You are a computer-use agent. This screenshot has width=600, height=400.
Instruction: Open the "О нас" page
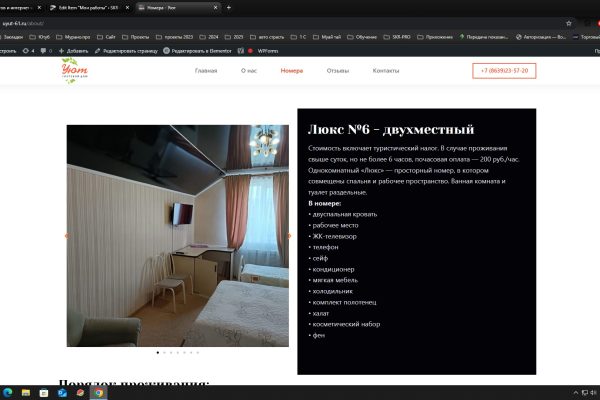[x=249, y=71]
